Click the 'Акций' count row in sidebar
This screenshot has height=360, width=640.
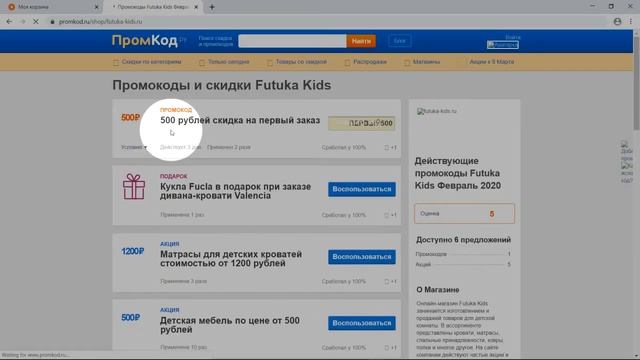(x=463, y=264)
